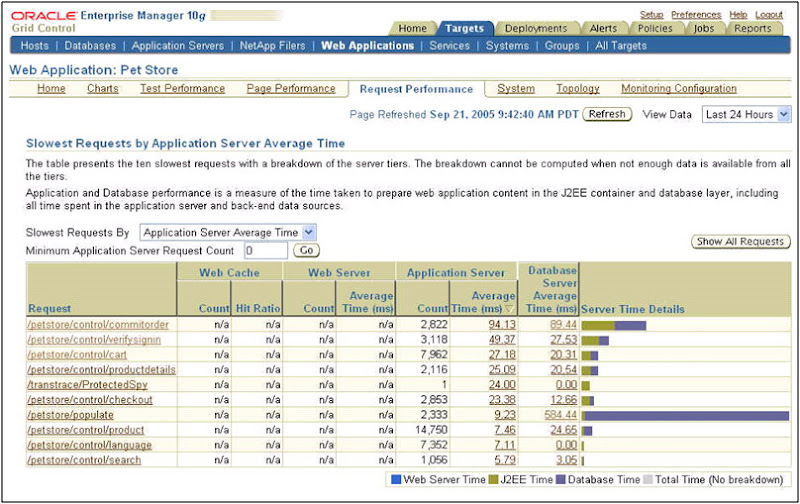Open /petstore/populate request link
Image resolution: width=800 pixels, height=504 pixels.
[70, 415]
